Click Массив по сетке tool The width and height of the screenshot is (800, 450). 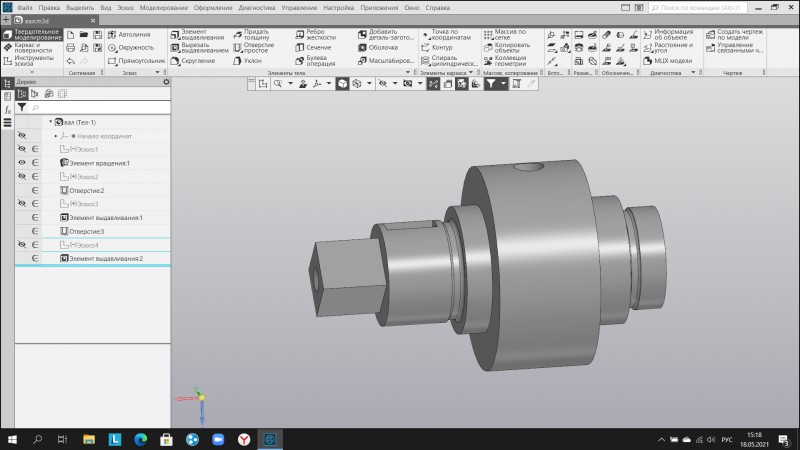[505, 34]
